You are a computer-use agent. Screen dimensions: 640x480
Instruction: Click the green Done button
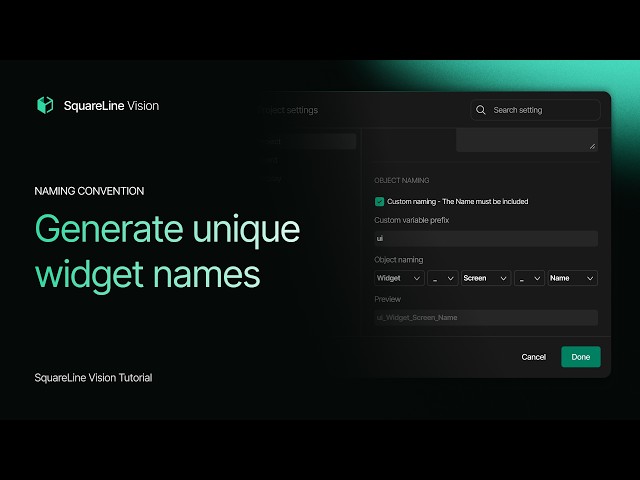point(580,357)
